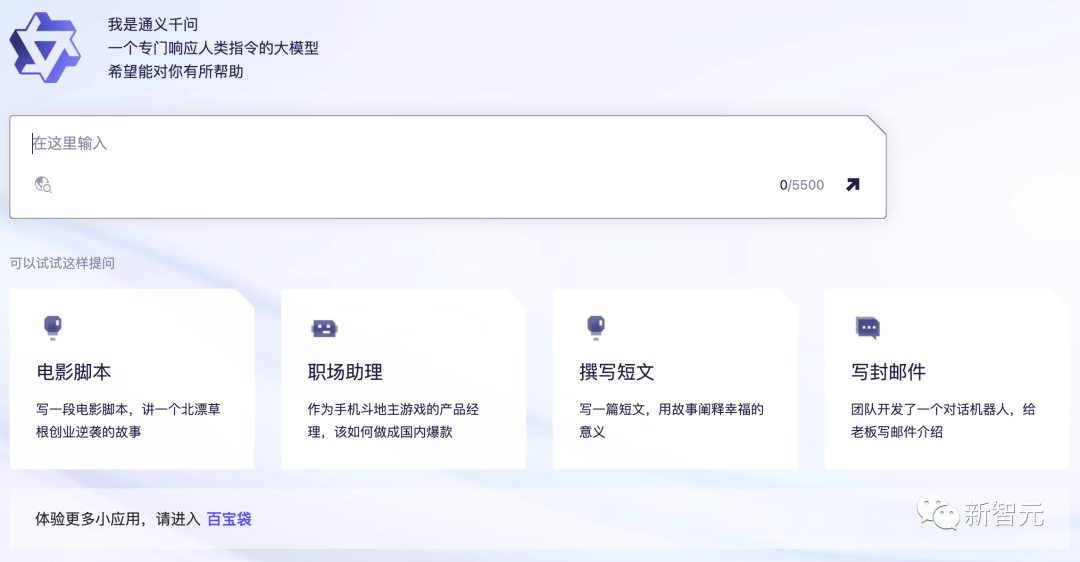The width and height of the screenshot is (1080, 562).
Task: Open the 百宝袋 link
Action: point(229,519)
